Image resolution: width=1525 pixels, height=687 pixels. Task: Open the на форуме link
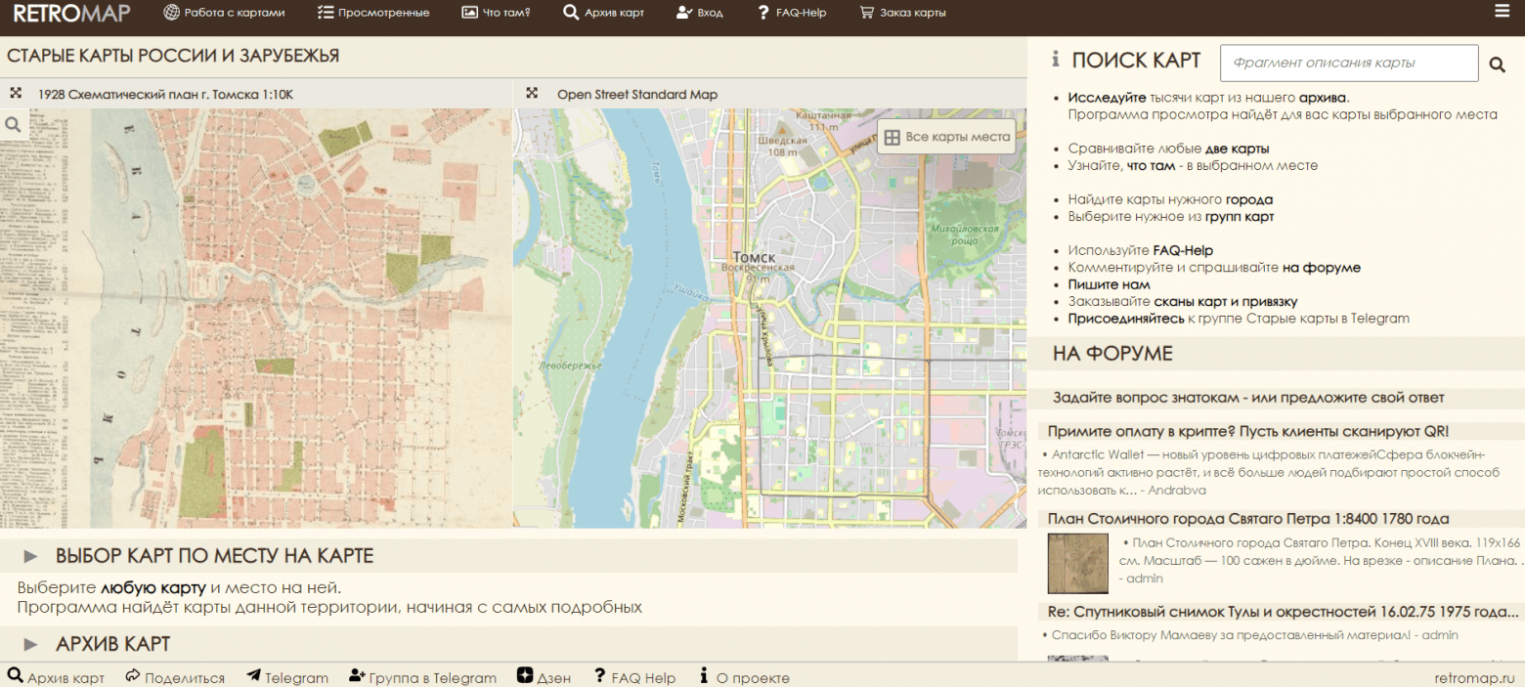pyautogui.click(x=1321, y=268)
